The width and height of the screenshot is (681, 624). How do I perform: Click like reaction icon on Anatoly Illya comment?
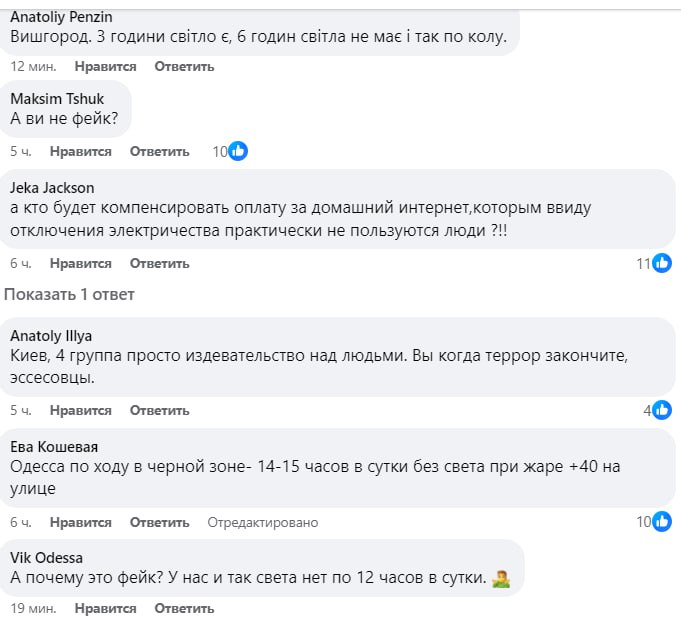pos(662,410)
